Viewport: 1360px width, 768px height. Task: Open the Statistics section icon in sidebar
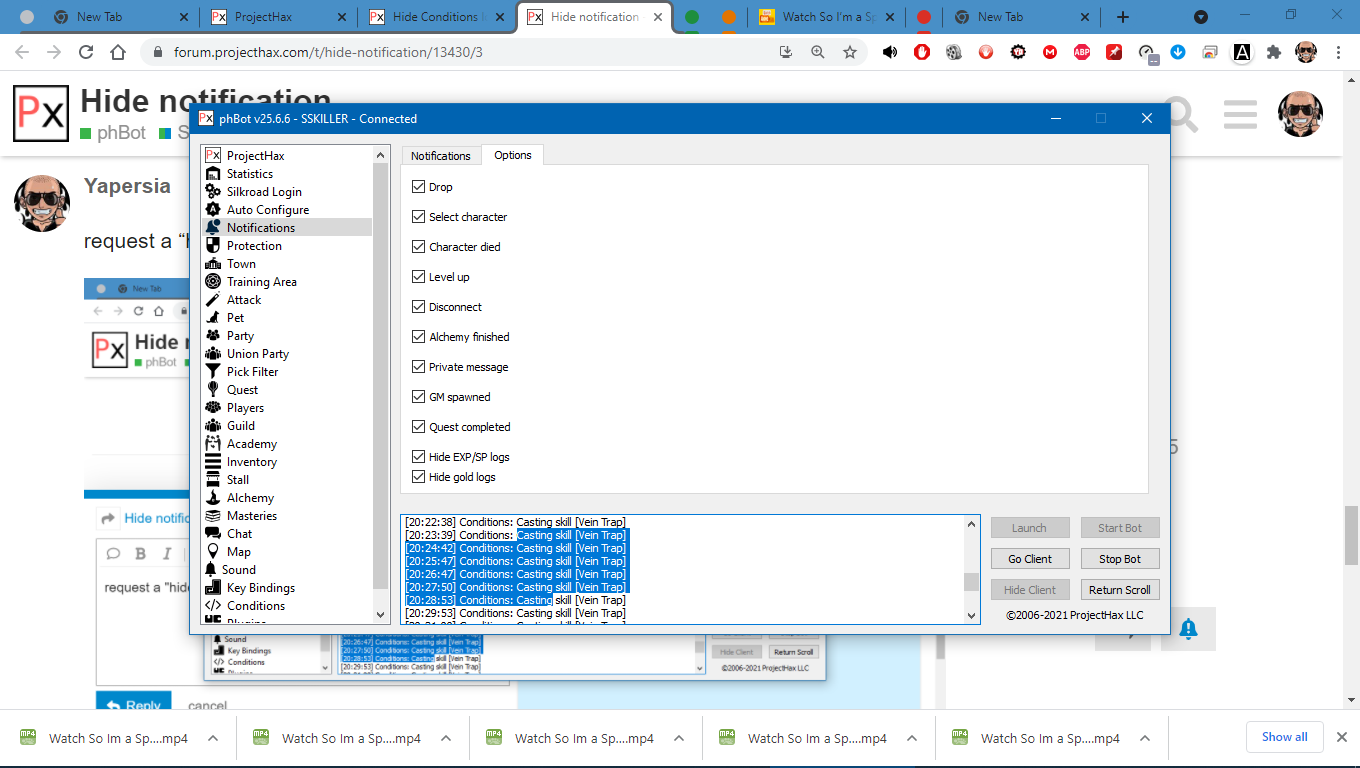pyautogui.click(x=212, y=174)
